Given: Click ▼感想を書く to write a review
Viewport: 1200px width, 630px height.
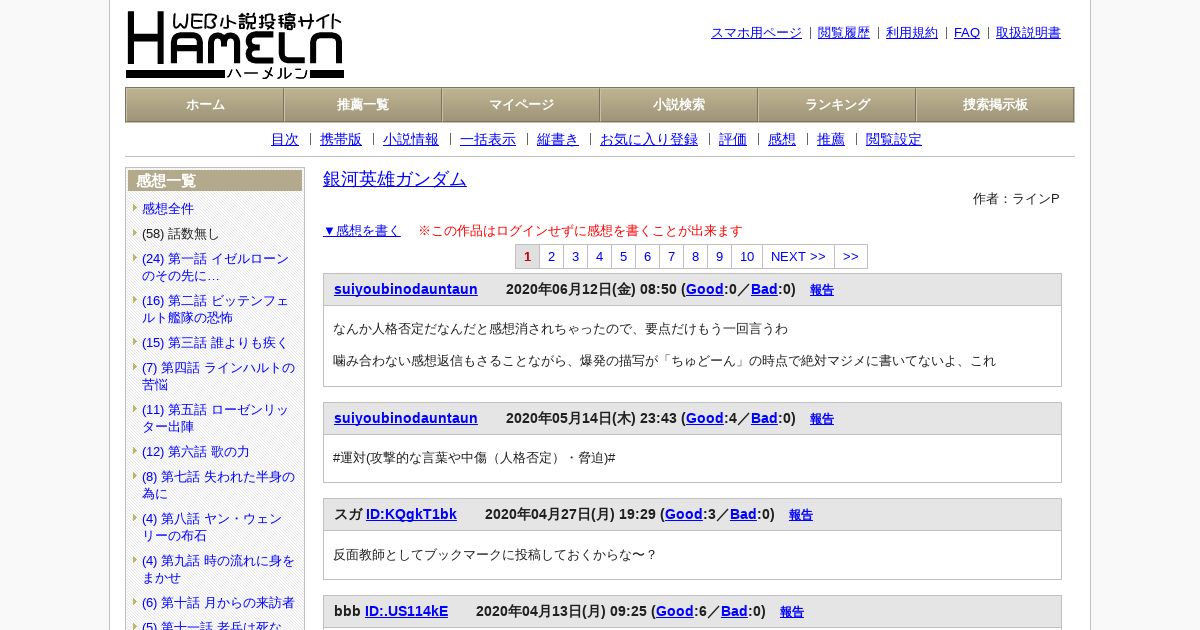Looking at the screenshot, I should coord(362,230).
